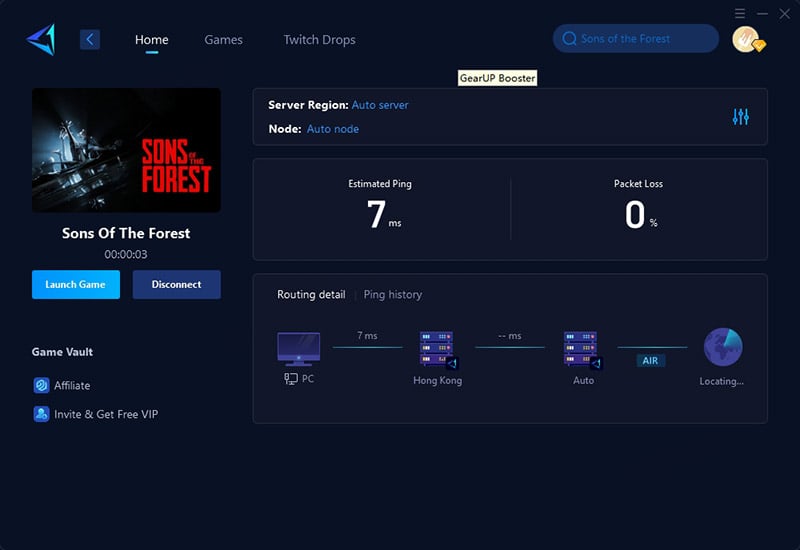Screen dimensions: 800x550
Task: Select the Auto server region link
Action: click(380, 105)
